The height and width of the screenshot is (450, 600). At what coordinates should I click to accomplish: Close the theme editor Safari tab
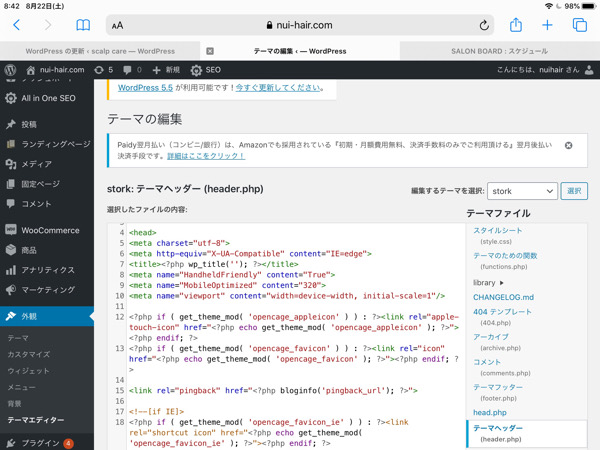click(210, 51)
